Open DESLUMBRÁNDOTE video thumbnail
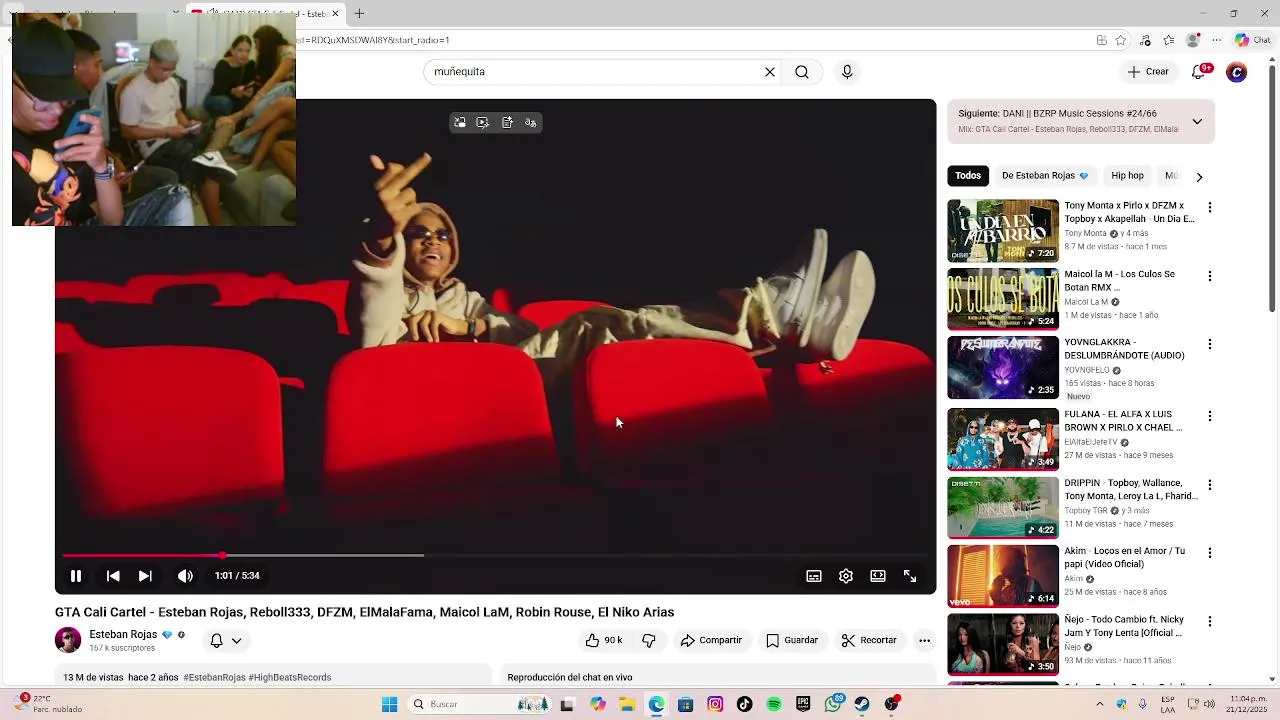1280x720 pixels. click(1003, 368)
